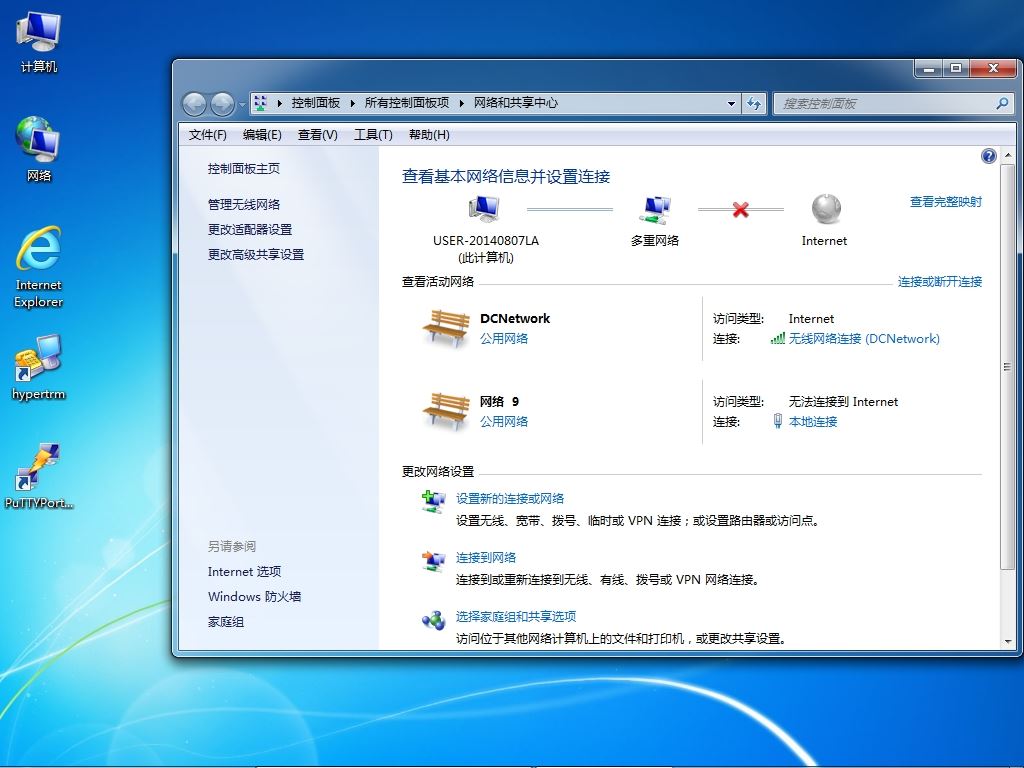Image resolution: width=1024 pixels, height=768 pixels.
Task: Click the red X connection error icon
Action: coord(740,210)
